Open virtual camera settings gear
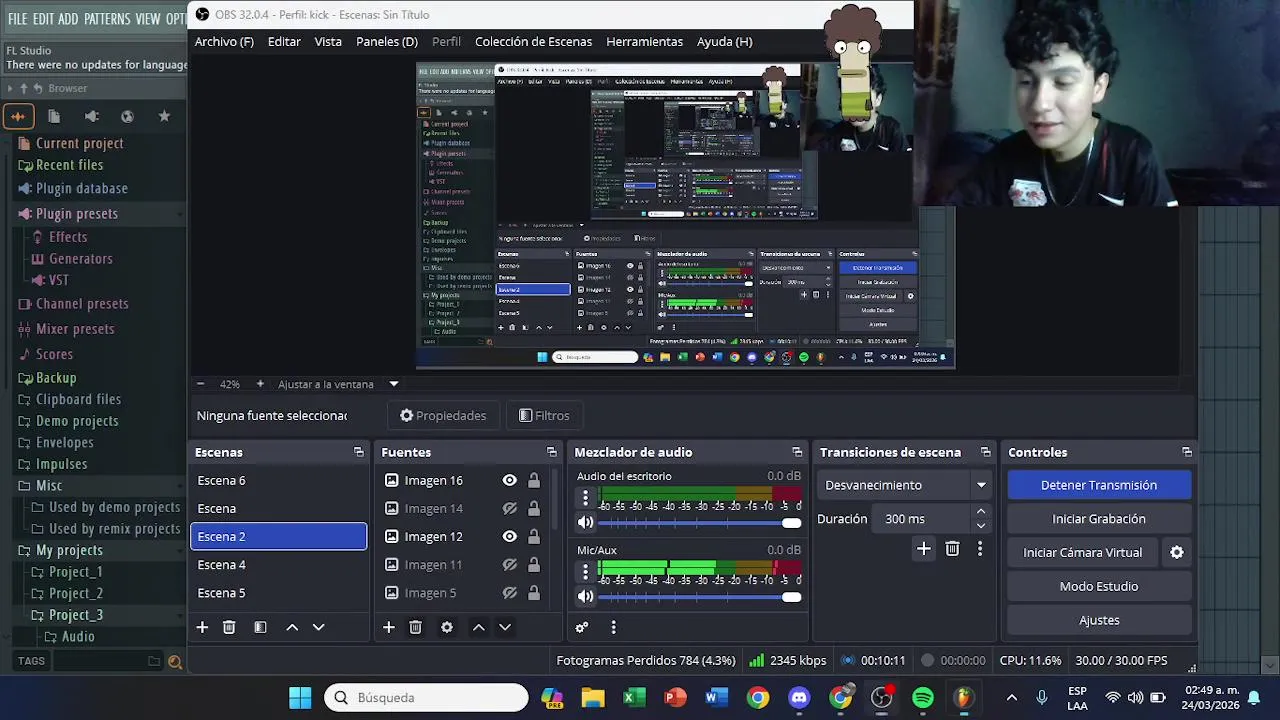The image size is (1280, 720). 1177,552
